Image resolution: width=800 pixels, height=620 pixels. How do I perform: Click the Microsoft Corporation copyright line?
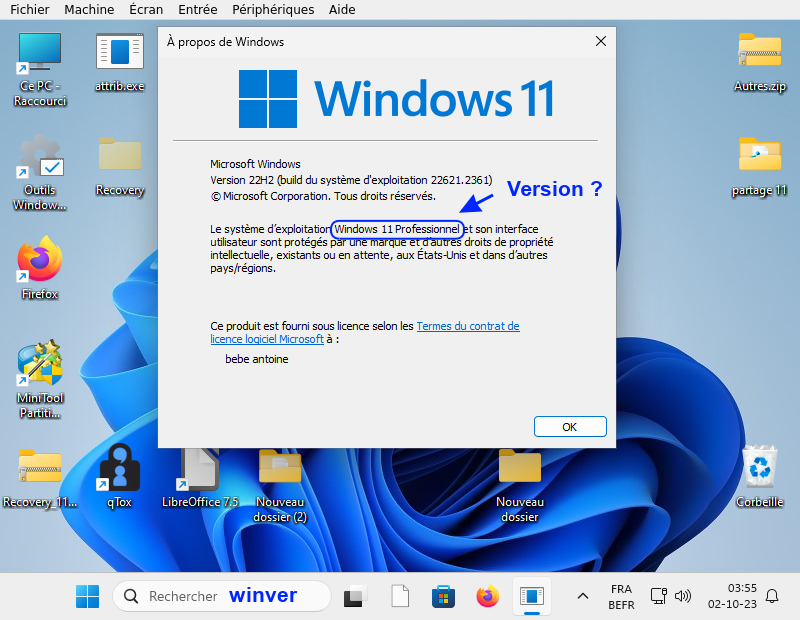[323, 196]
